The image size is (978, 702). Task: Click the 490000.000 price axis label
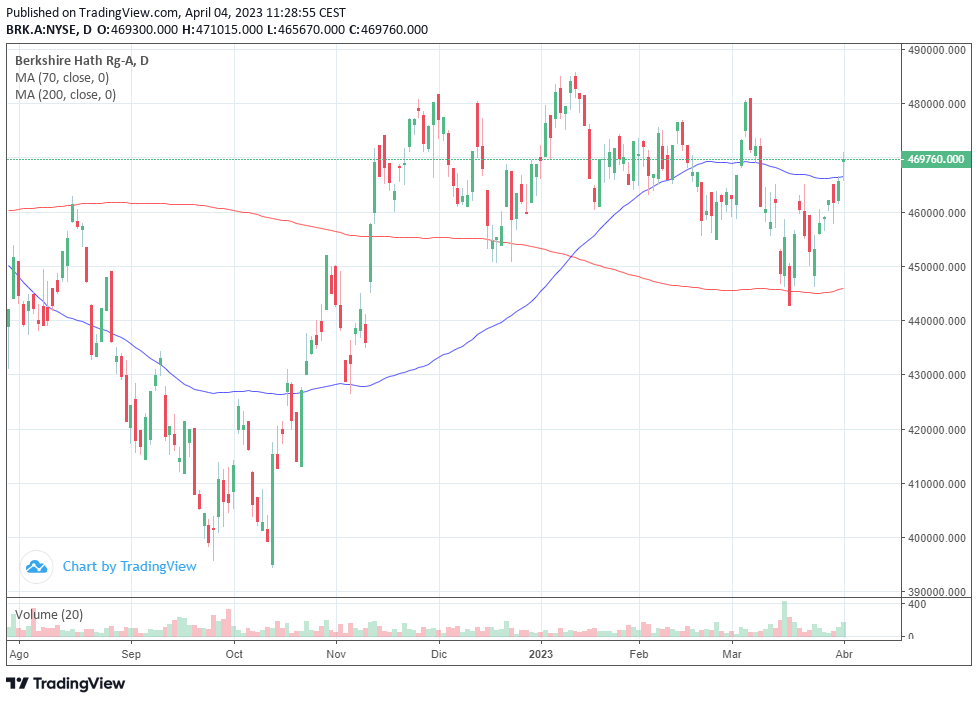(x=936, y=51)
